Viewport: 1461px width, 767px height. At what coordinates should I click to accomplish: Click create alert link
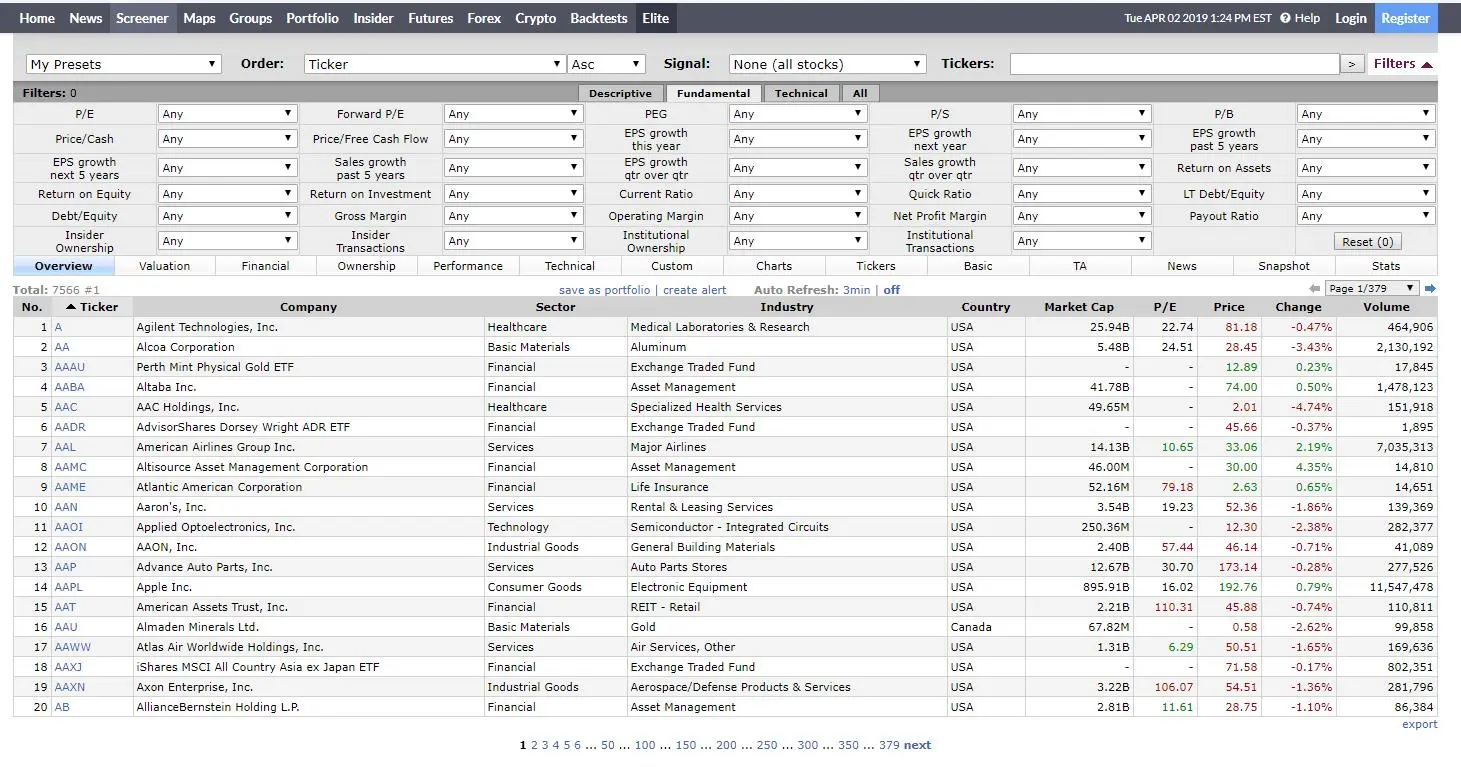[695, 290]
